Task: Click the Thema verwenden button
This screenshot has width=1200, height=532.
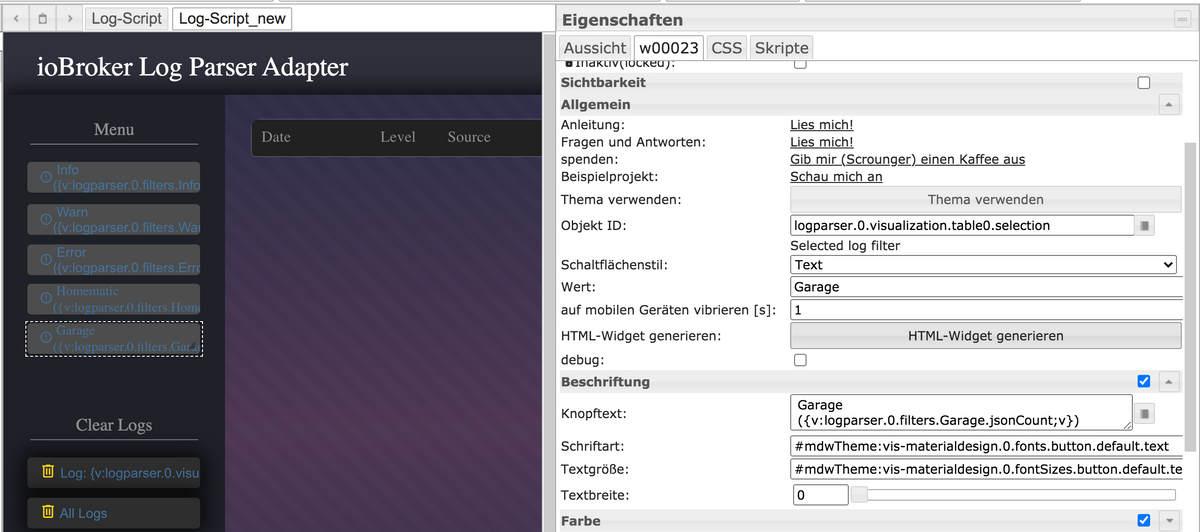Action: coord(985,199)
